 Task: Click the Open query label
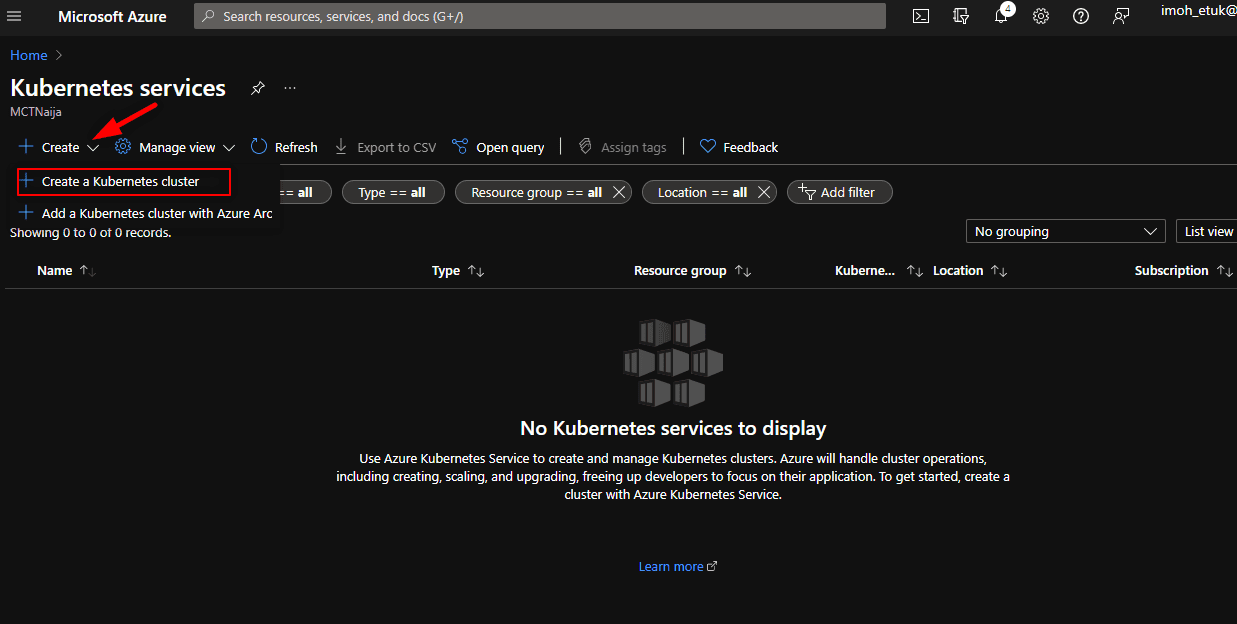[x=510, y=147]
